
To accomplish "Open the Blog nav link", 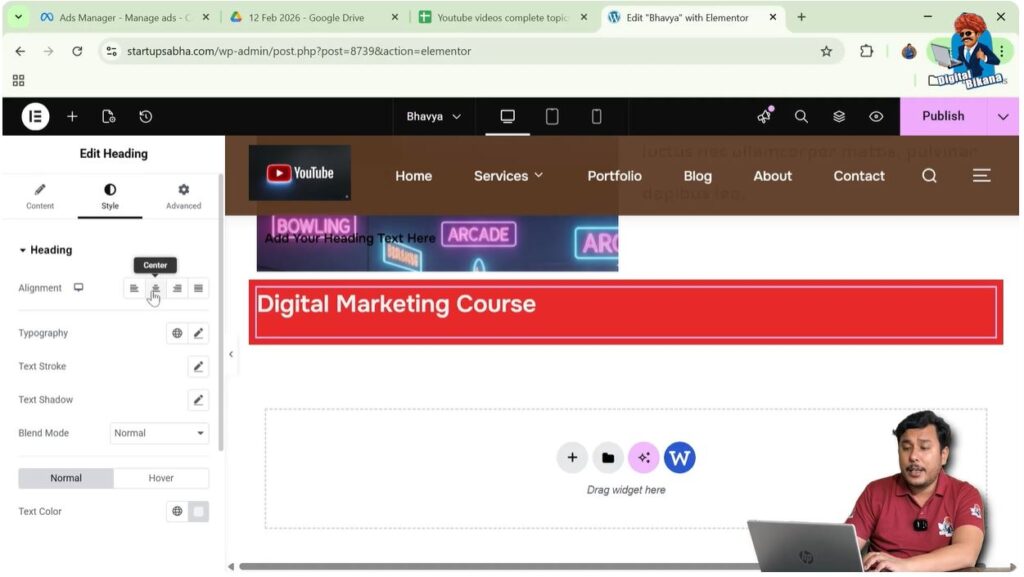I will pyautogui.click(x=697, y=176).
